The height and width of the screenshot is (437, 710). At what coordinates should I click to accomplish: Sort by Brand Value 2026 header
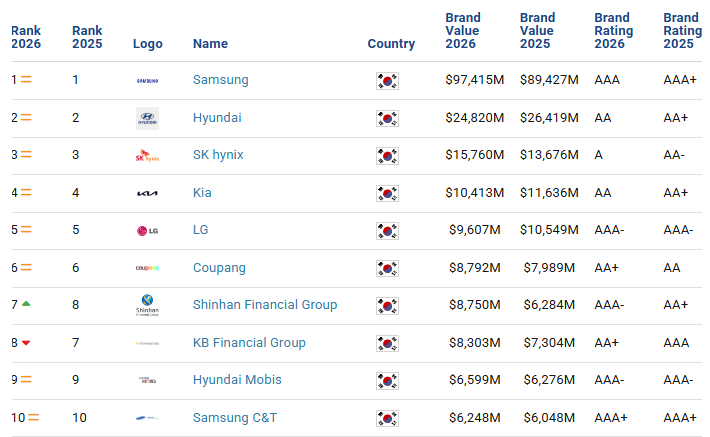463,31
